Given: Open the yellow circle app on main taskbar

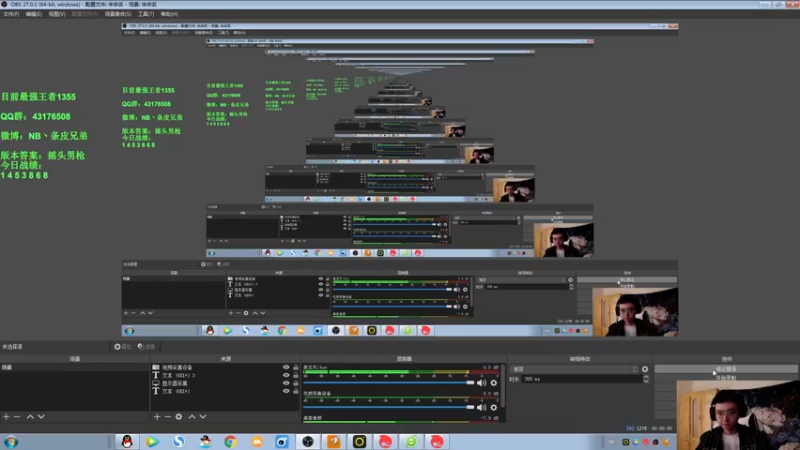Looking at the screenshot, I should coord(359,442).
